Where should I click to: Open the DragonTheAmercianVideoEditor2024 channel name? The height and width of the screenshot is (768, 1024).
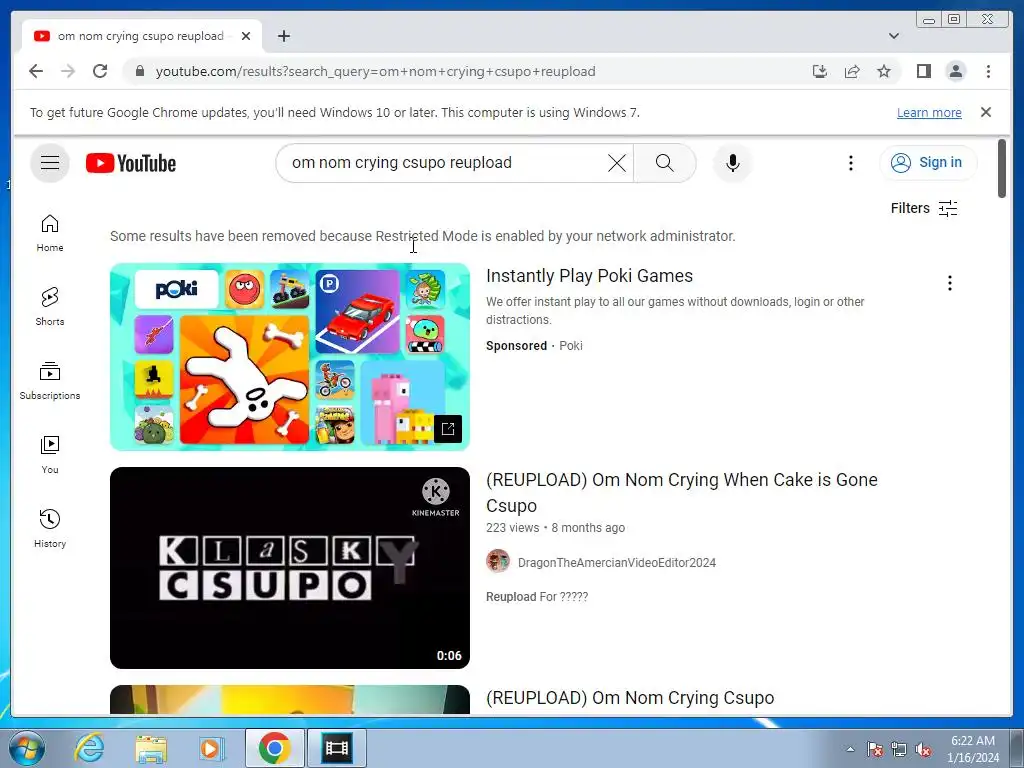pyautogui.click(x=616, y=563)
